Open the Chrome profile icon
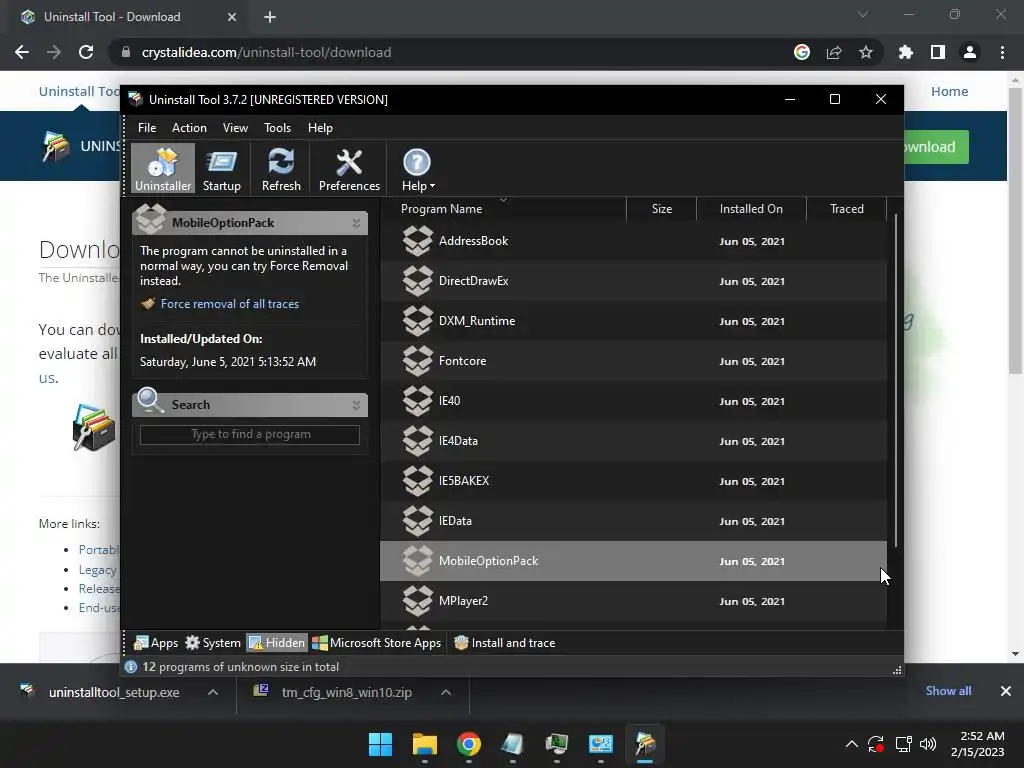 coord(970,52)
